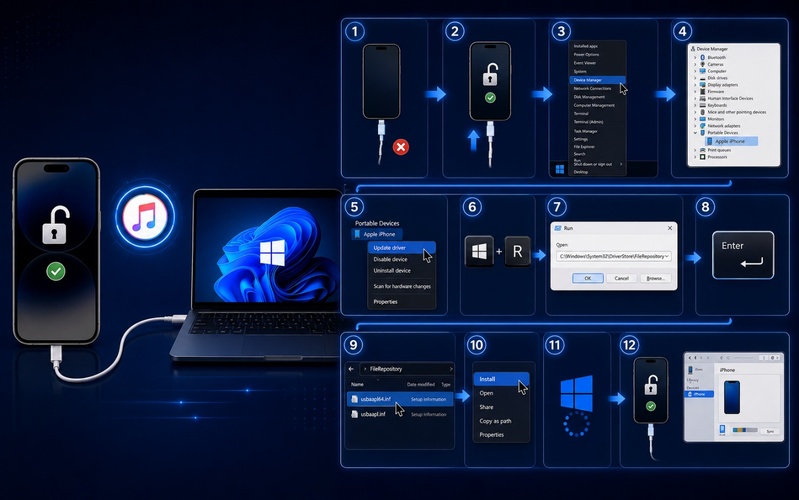Click the Processors icon in Device Manager
The image size is (799, 500).
click(x=703, y=157)
